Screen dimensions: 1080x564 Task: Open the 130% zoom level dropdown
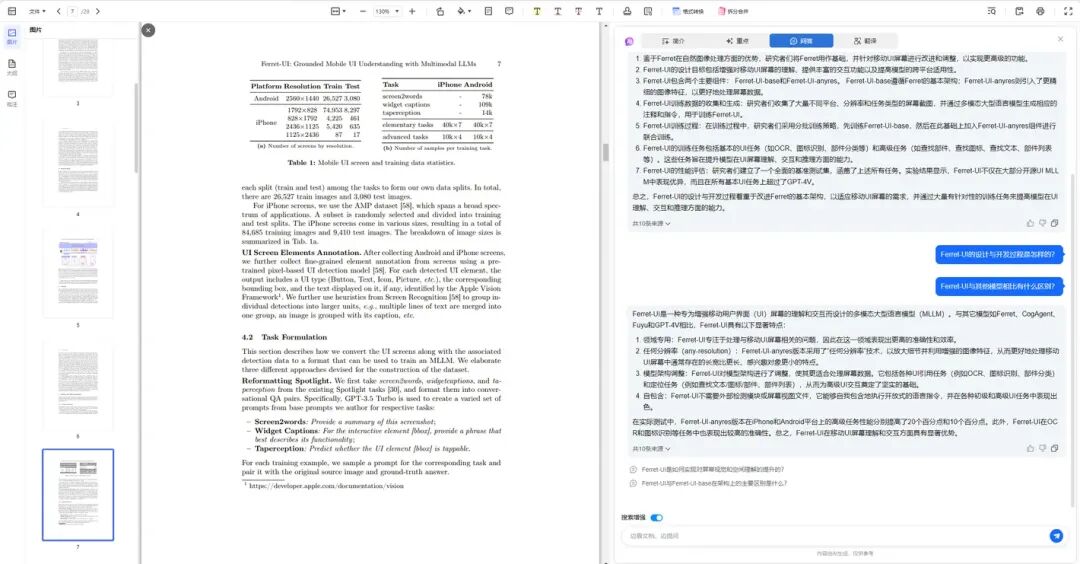click(387, 11)
